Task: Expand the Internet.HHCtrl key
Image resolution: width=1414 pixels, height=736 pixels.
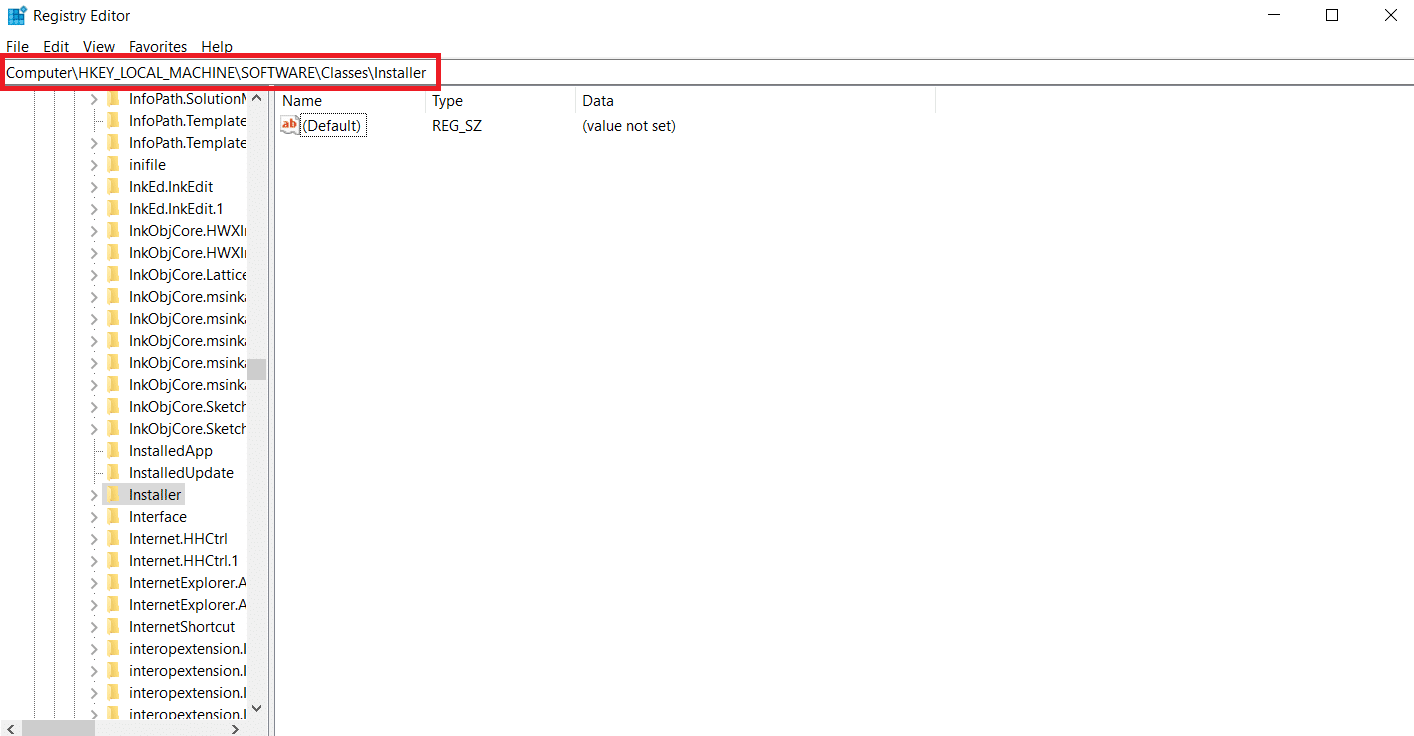Action: (94, 538)
